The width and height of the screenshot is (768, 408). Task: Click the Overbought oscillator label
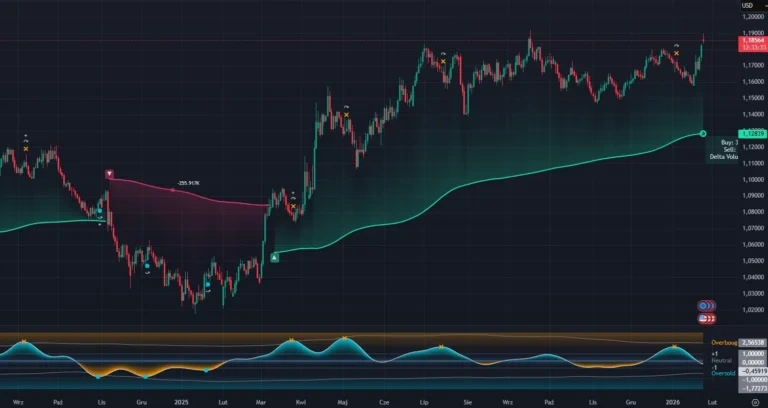coord(724,343)
